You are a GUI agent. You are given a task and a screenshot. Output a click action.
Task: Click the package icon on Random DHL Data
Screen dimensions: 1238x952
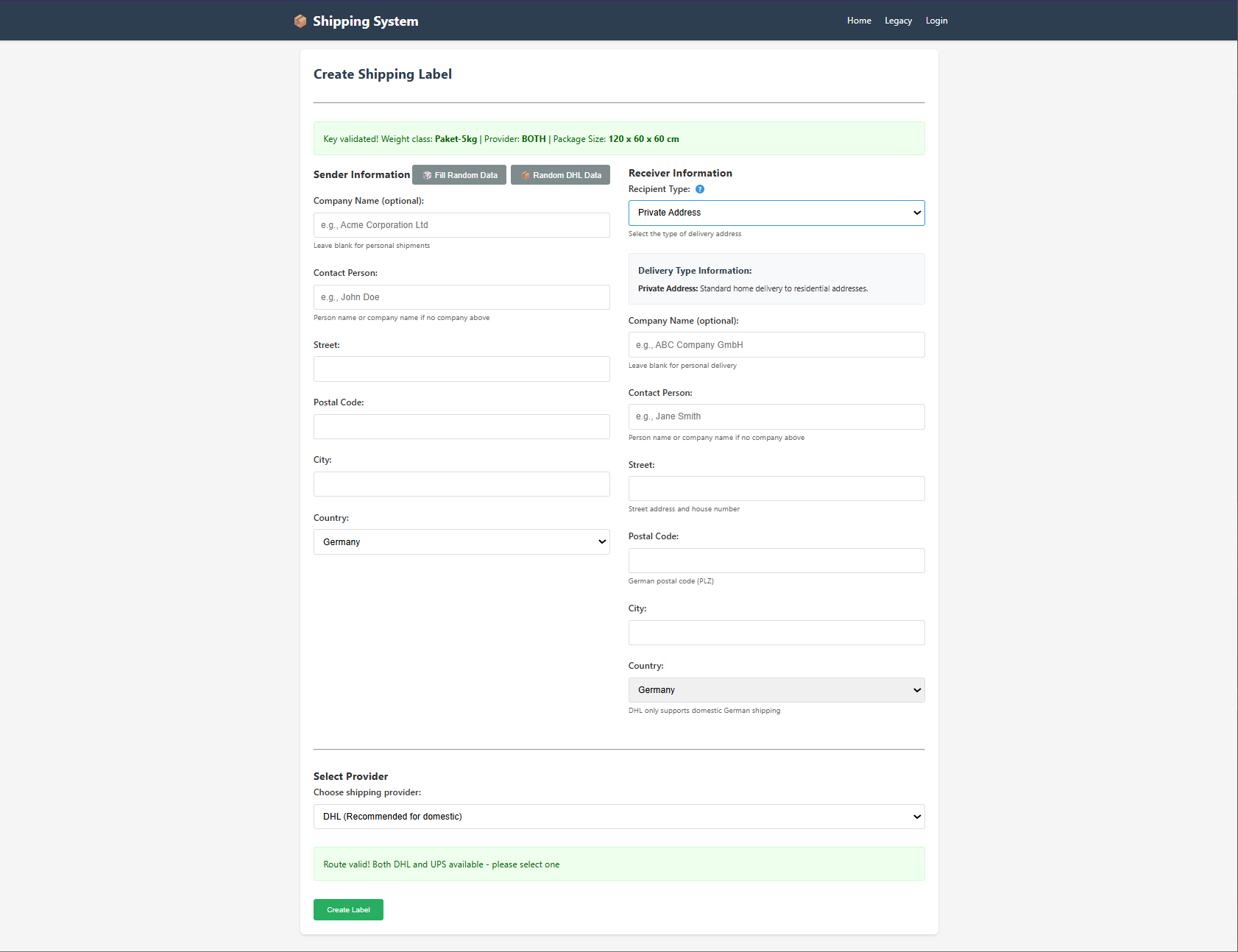point(525,174)
